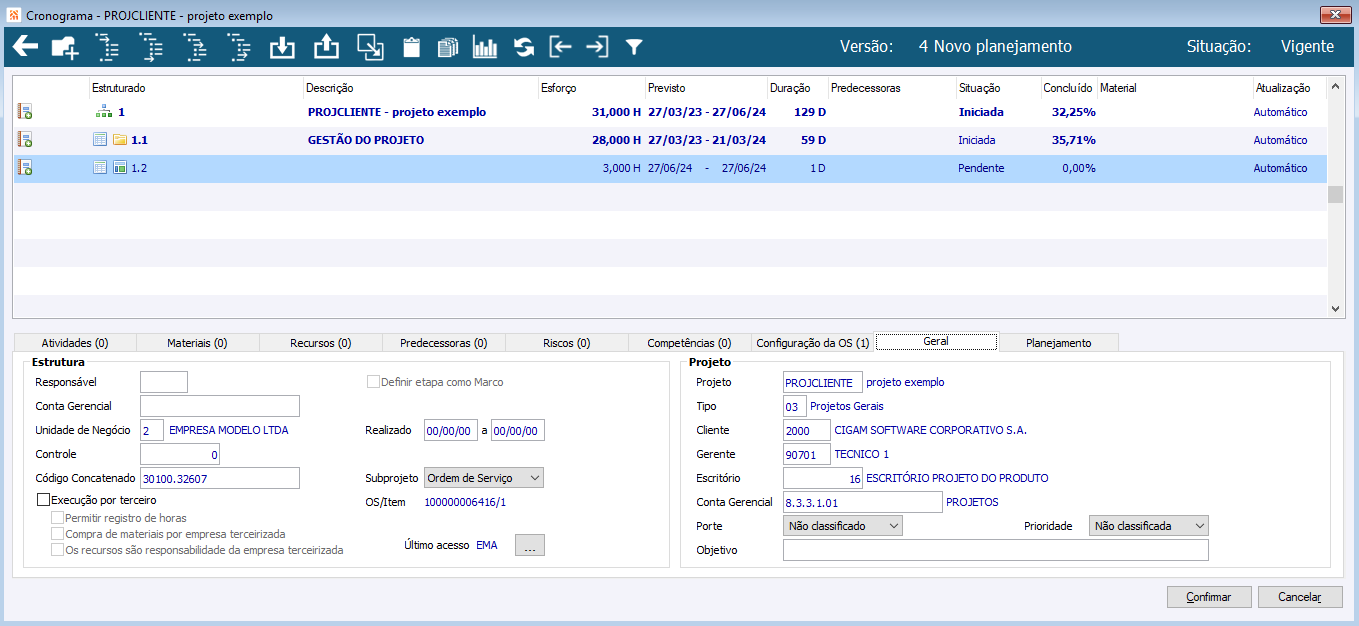This screenshot has width=1359, height=626.
Task: Click the grid scrollbar down arrow
Action: pos(1336,310)
